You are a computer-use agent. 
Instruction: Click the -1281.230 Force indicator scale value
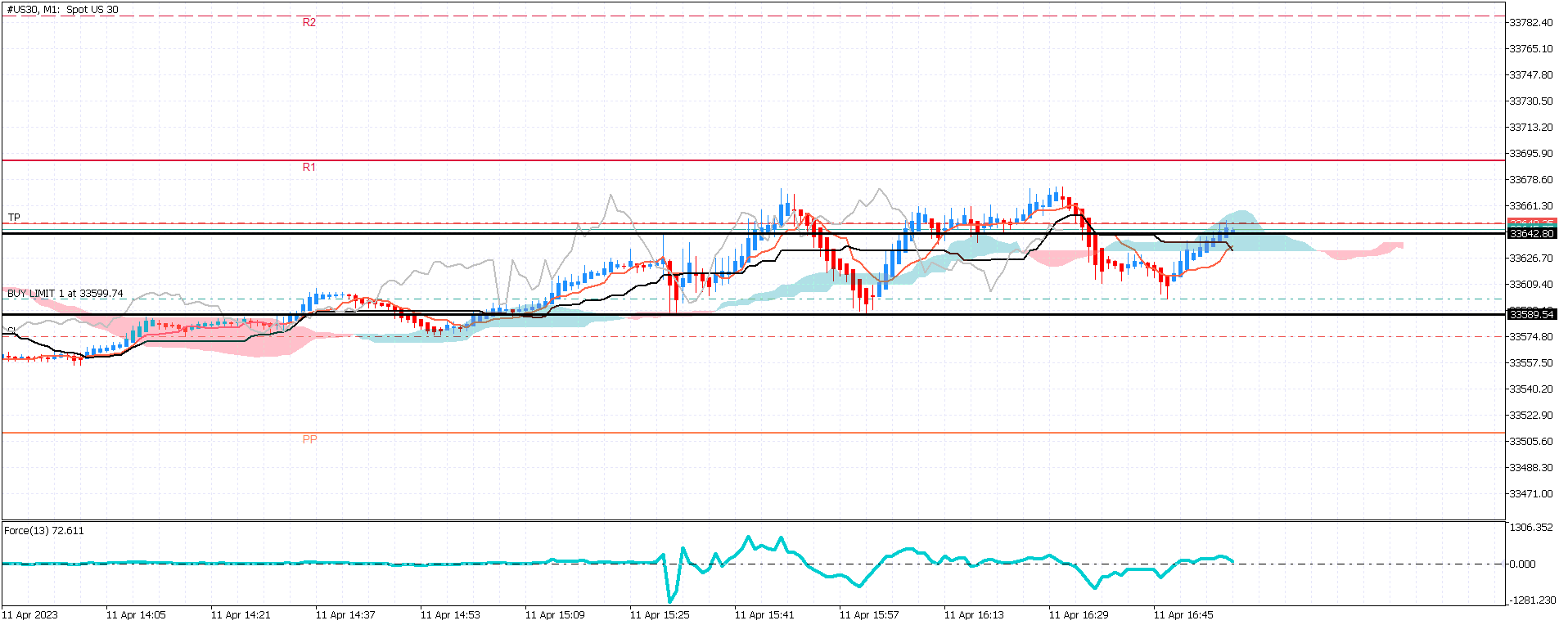point(1533,600)
